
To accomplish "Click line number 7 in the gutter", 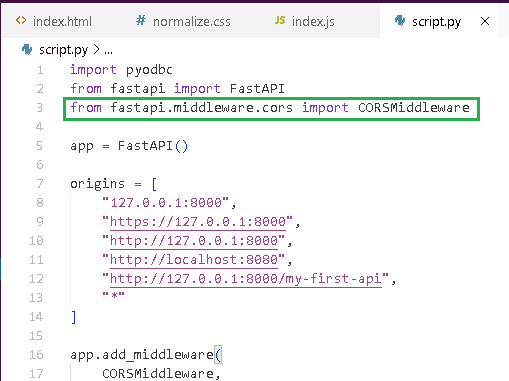I will pos(40,184).
